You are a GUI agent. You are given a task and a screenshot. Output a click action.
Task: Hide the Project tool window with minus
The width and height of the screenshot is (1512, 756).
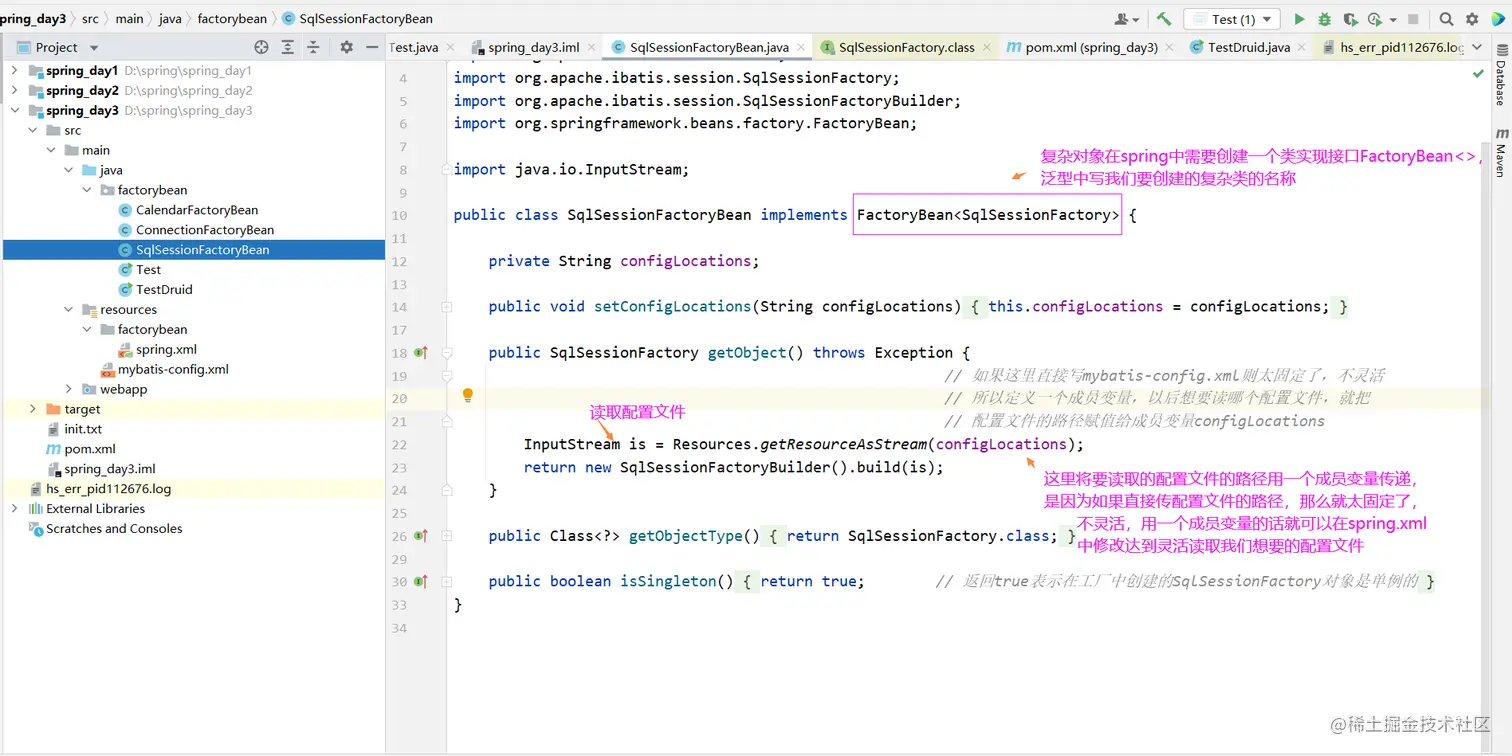372,47
